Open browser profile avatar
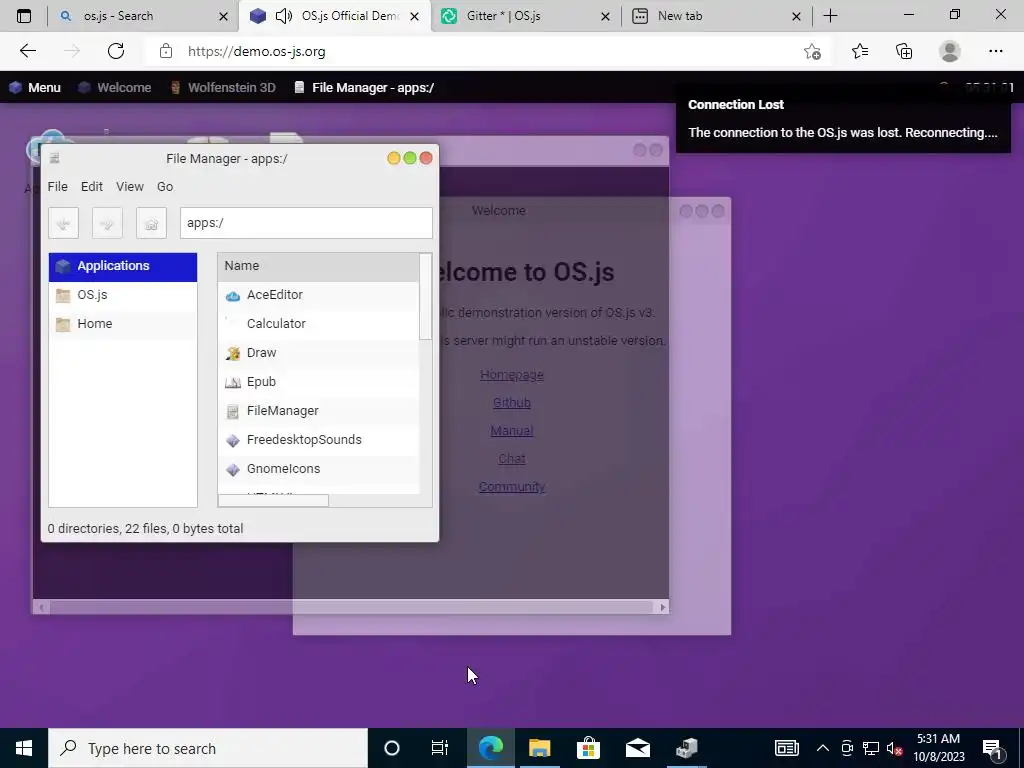1024x768 pixels. point(950,51)
